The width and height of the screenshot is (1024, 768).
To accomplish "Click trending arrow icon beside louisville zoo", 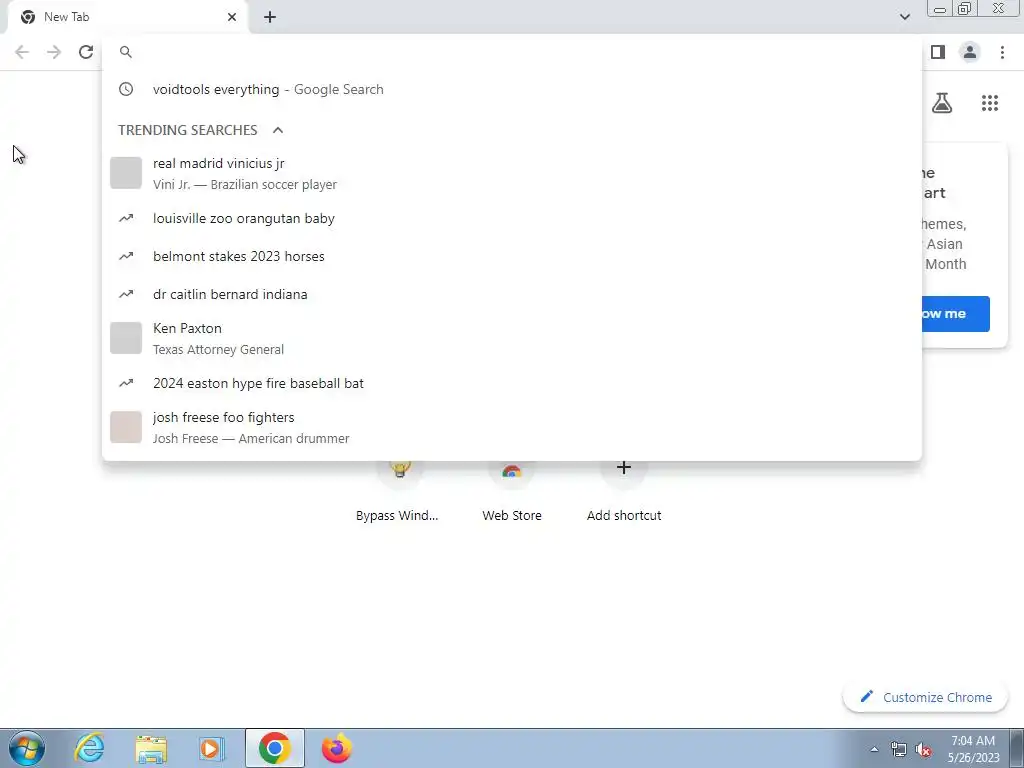I will (126, 219).
